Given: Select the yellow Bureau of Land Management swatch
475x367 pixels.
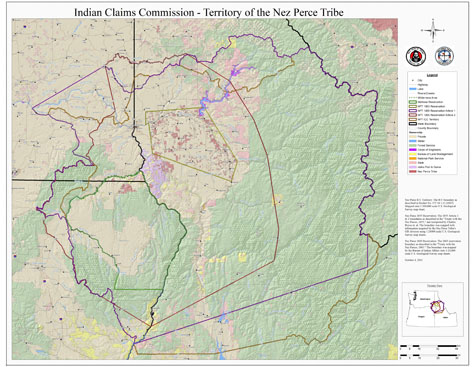Looking at the screenshot, I should point(413,154).
